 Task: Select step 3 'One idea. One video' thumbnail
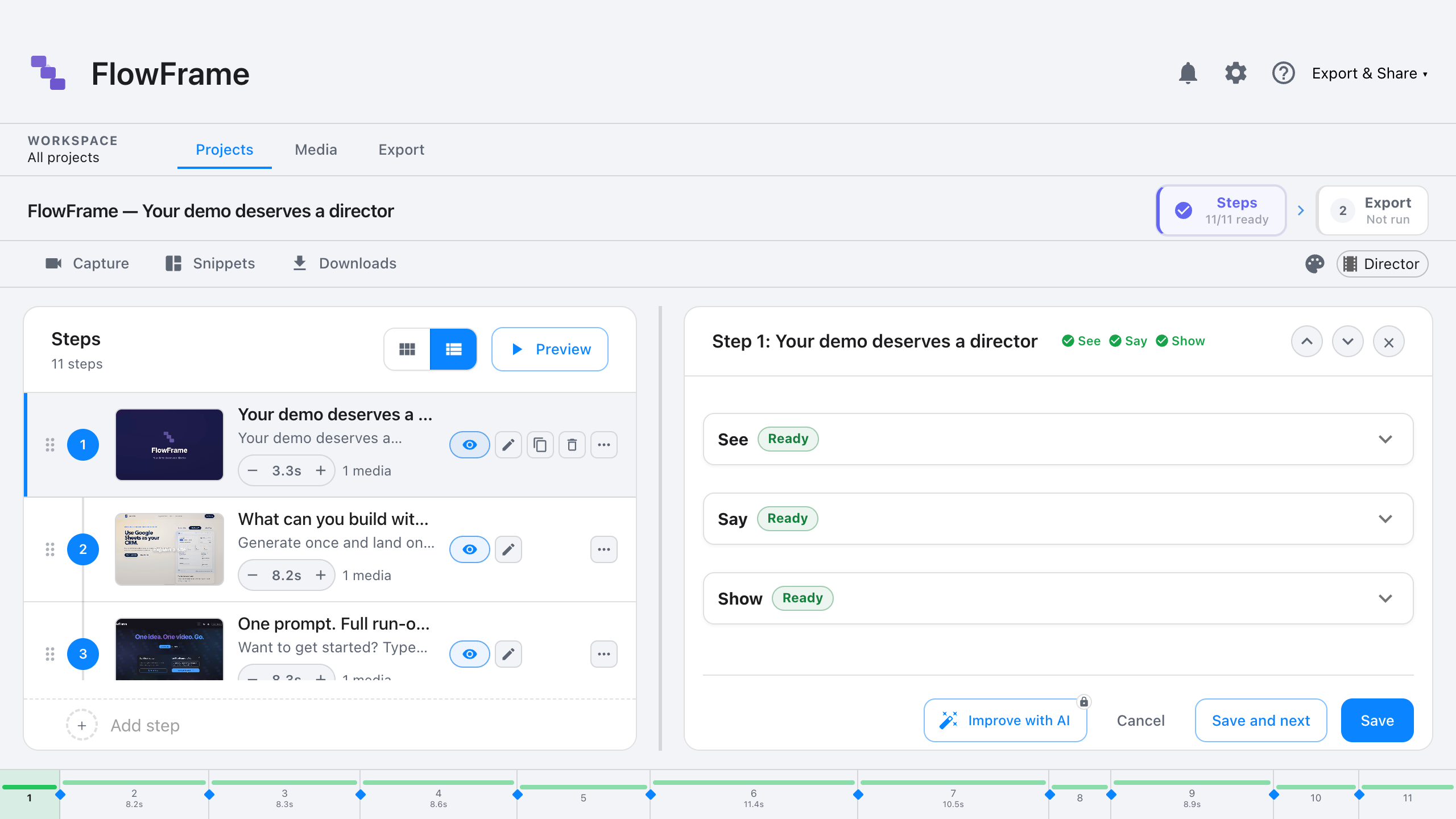point(169,649)
